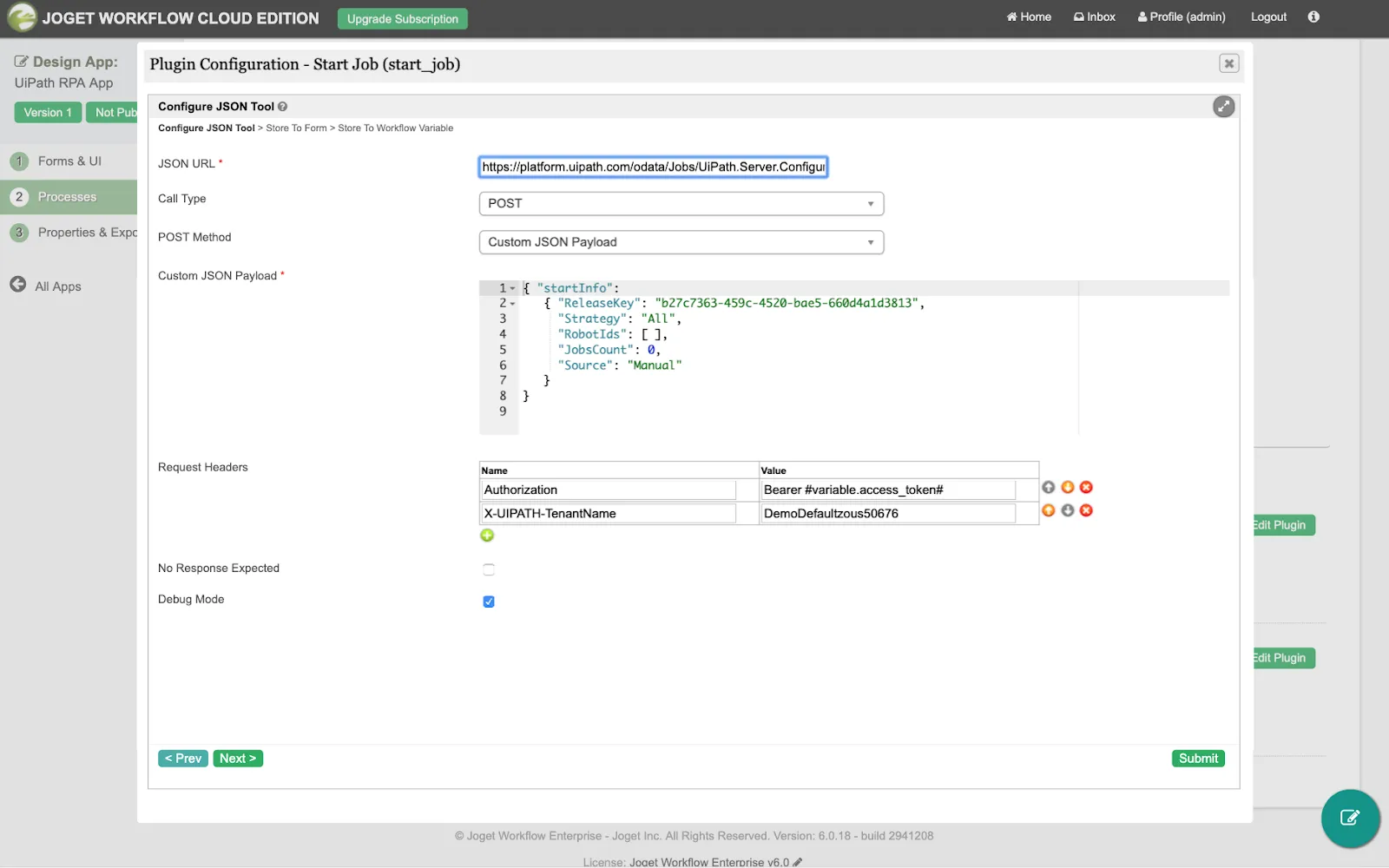Open the Call Type dropdown
This screenshot has width=1389, height=868.
point(681,203)
